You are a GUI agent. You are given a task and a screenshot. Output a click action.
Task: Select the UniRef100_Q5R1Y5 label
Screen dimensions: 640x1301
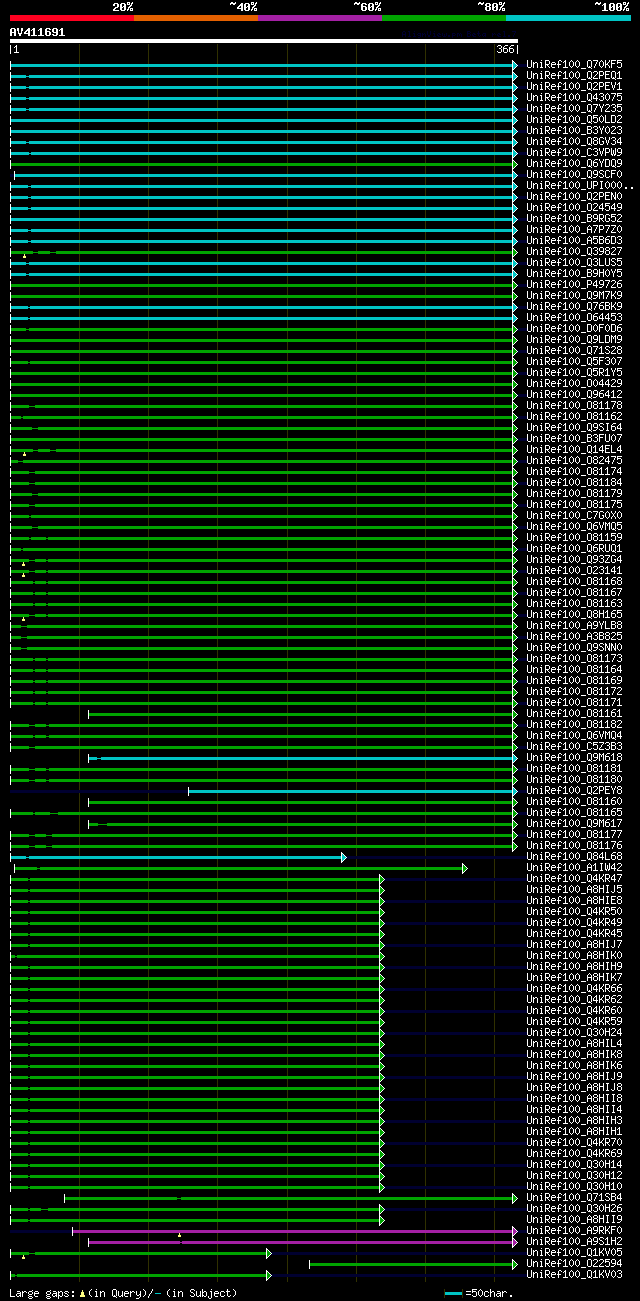(x=574, y=372)
